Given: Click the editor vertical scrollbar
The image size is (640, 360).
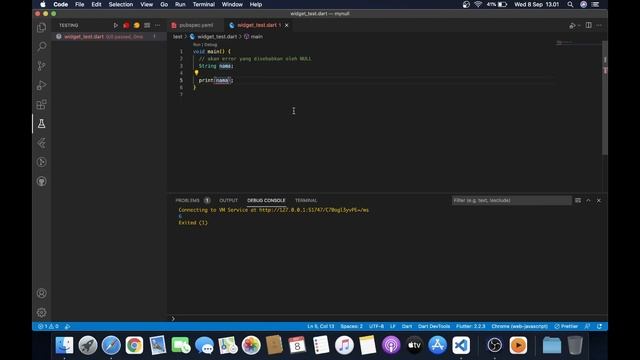Looking at the screenshot, I should tap(605, 98).
